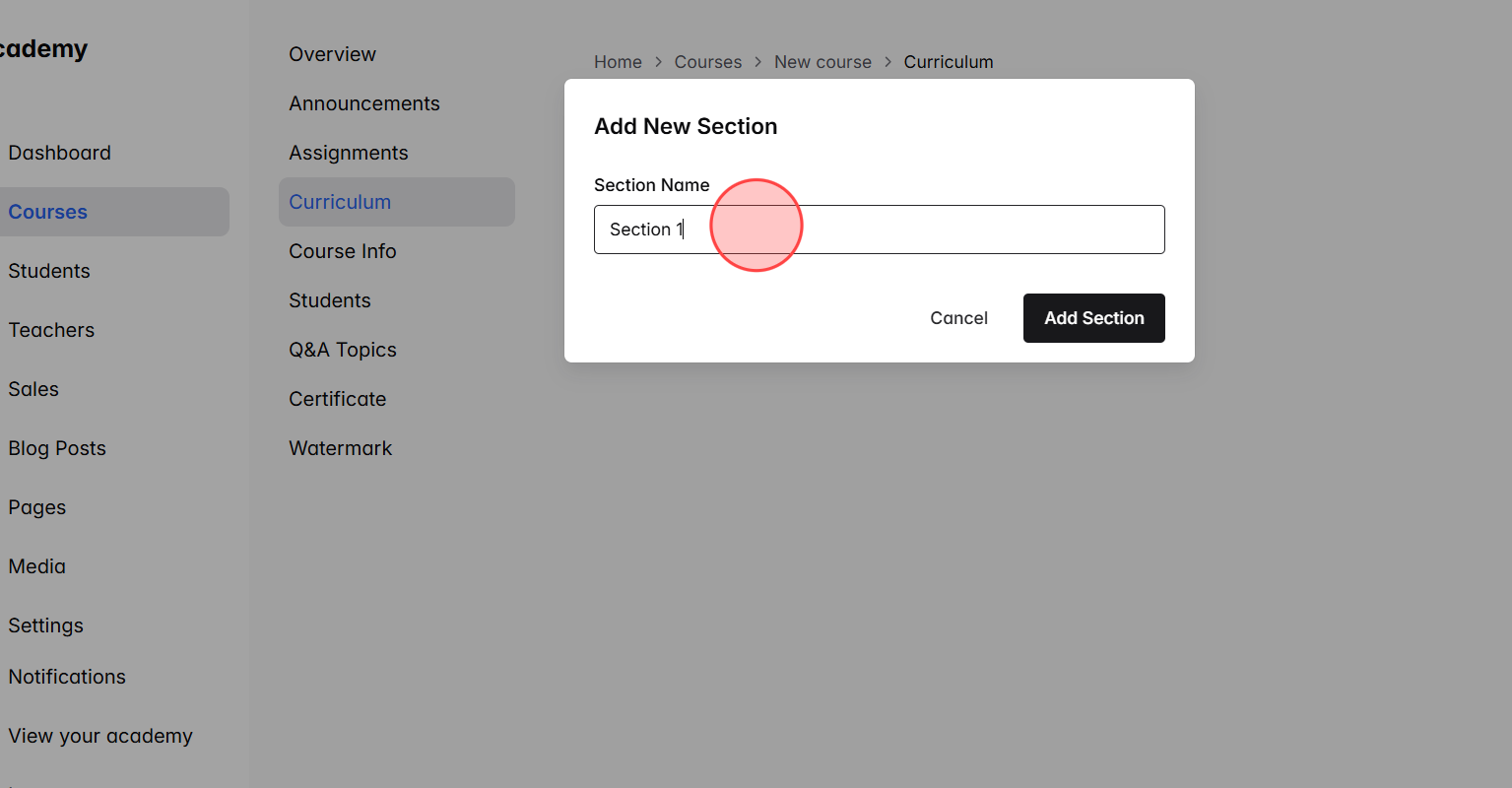Switch to the Overview tab

click(x=332, y=53)
